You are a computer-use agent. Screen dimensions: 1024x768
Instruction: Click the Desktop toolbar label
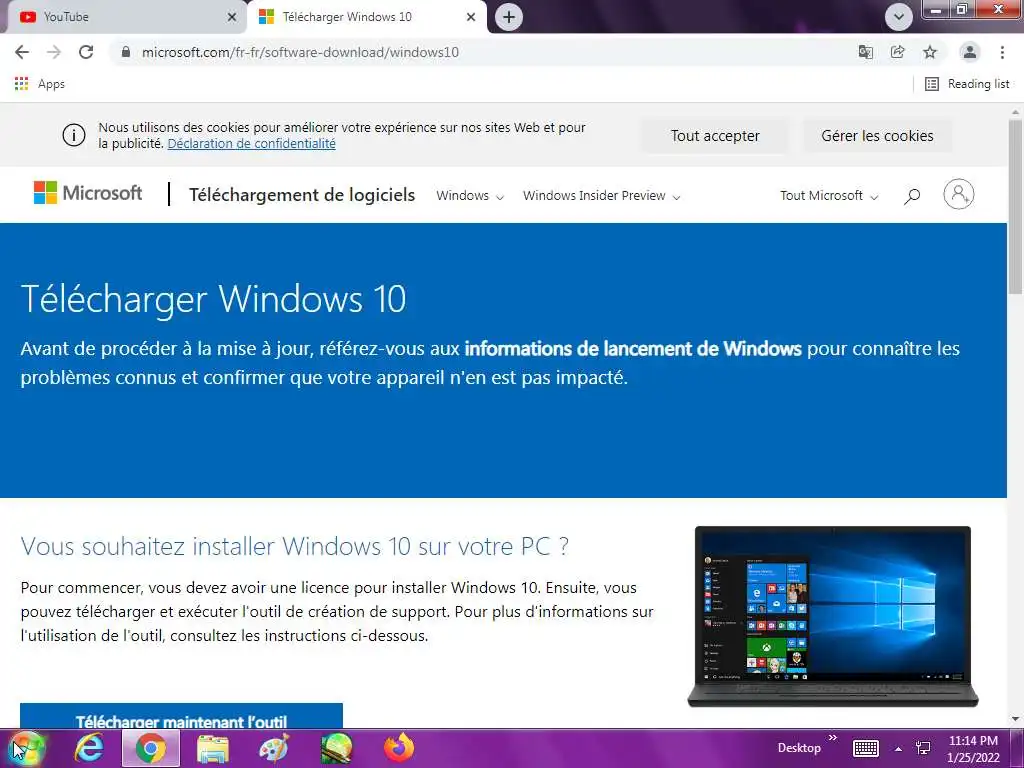[x=799, y=748]
